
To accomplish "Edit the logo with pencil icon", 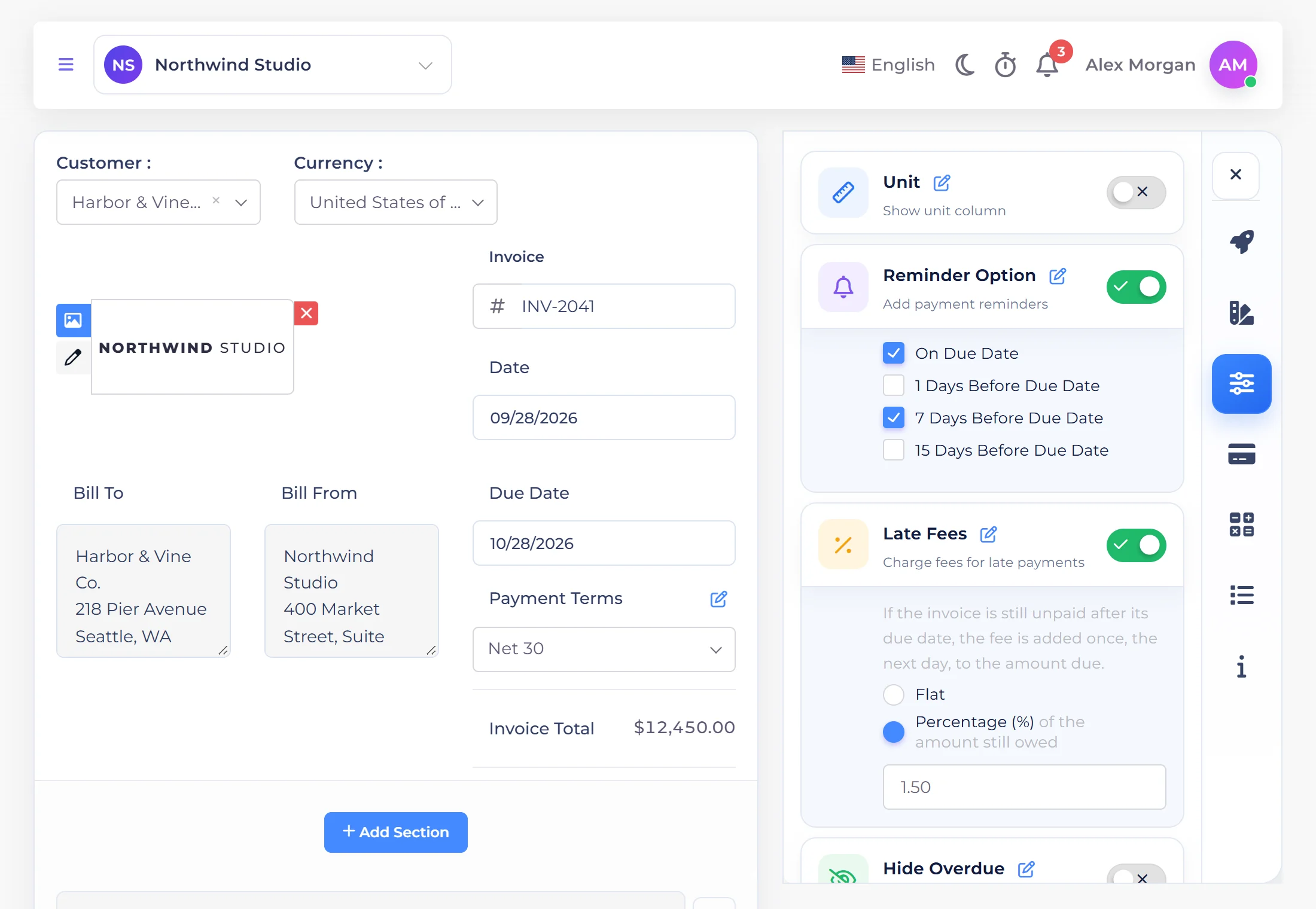I will coord(73,357).
